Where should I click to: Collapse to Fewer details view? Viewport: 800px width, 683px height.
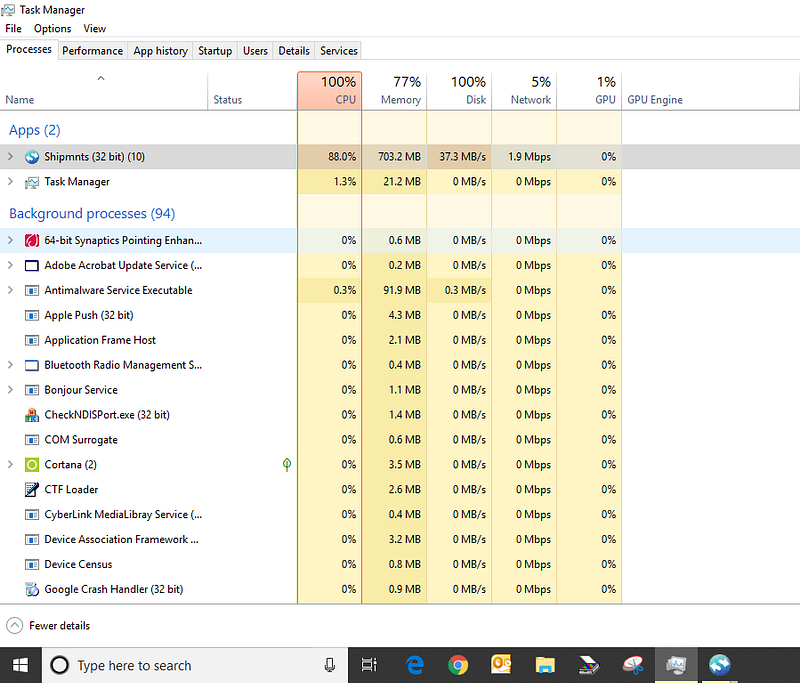pyautogui.click(x=48, y=625)
